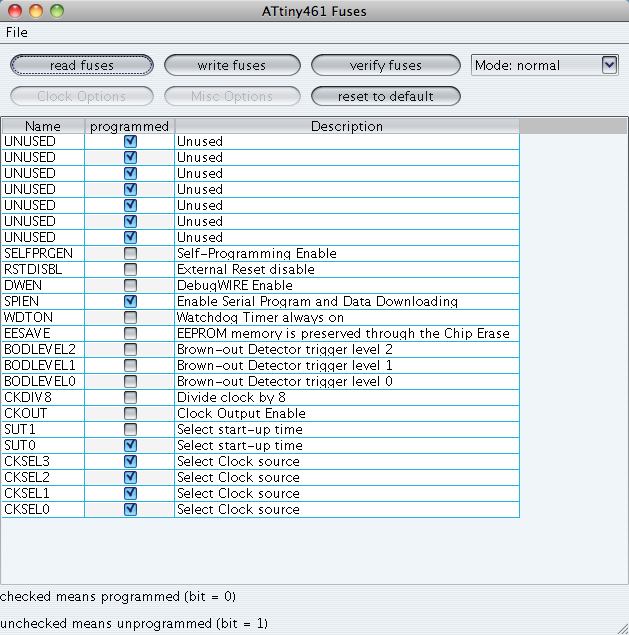This screenshot has width=629, height=635.
Task: Check the WDTON fuse checkbox
Action: 130,318
